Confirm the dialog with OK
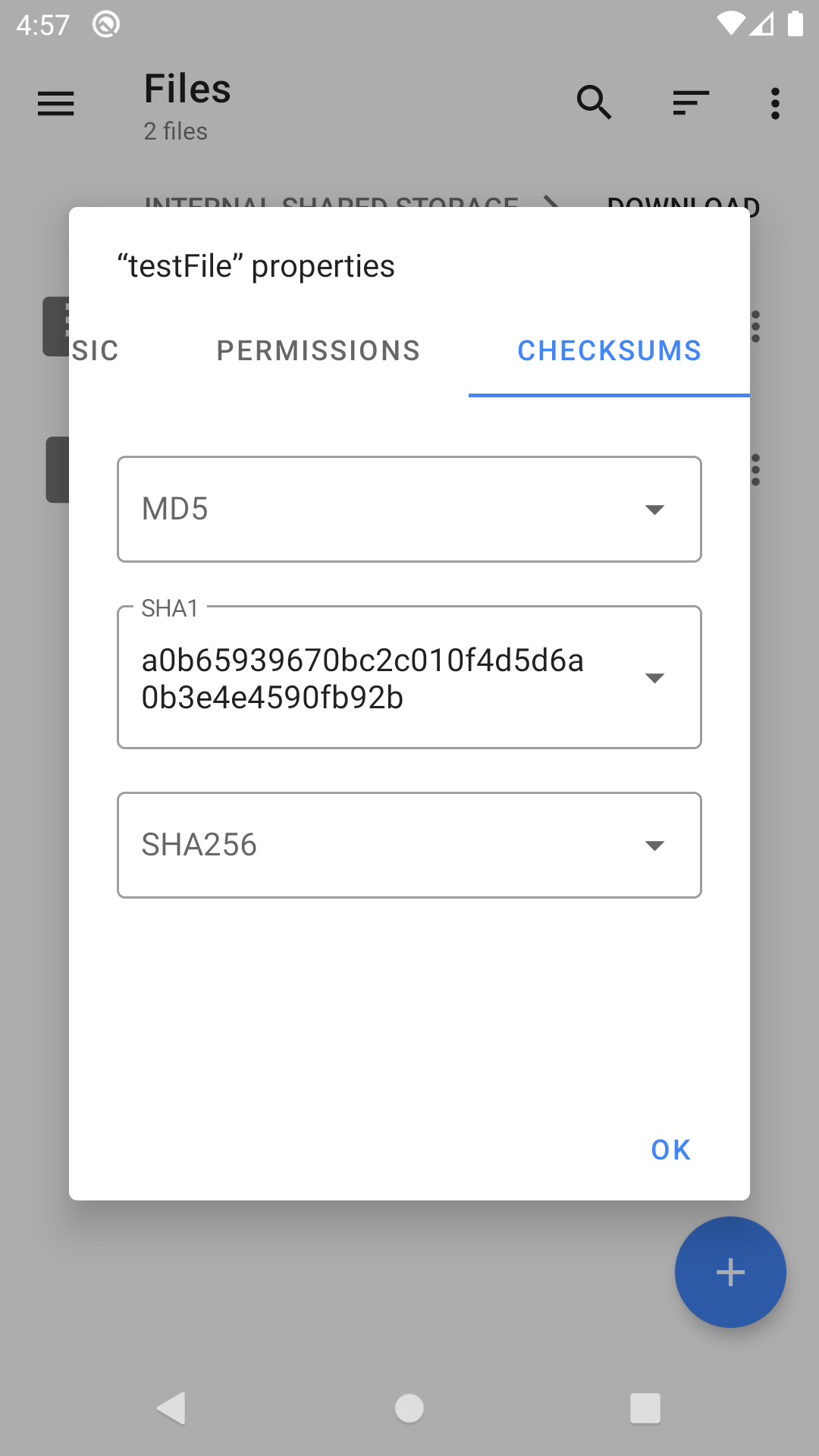The width and height of the screenshot is (819, 1456). [669, 1150]
